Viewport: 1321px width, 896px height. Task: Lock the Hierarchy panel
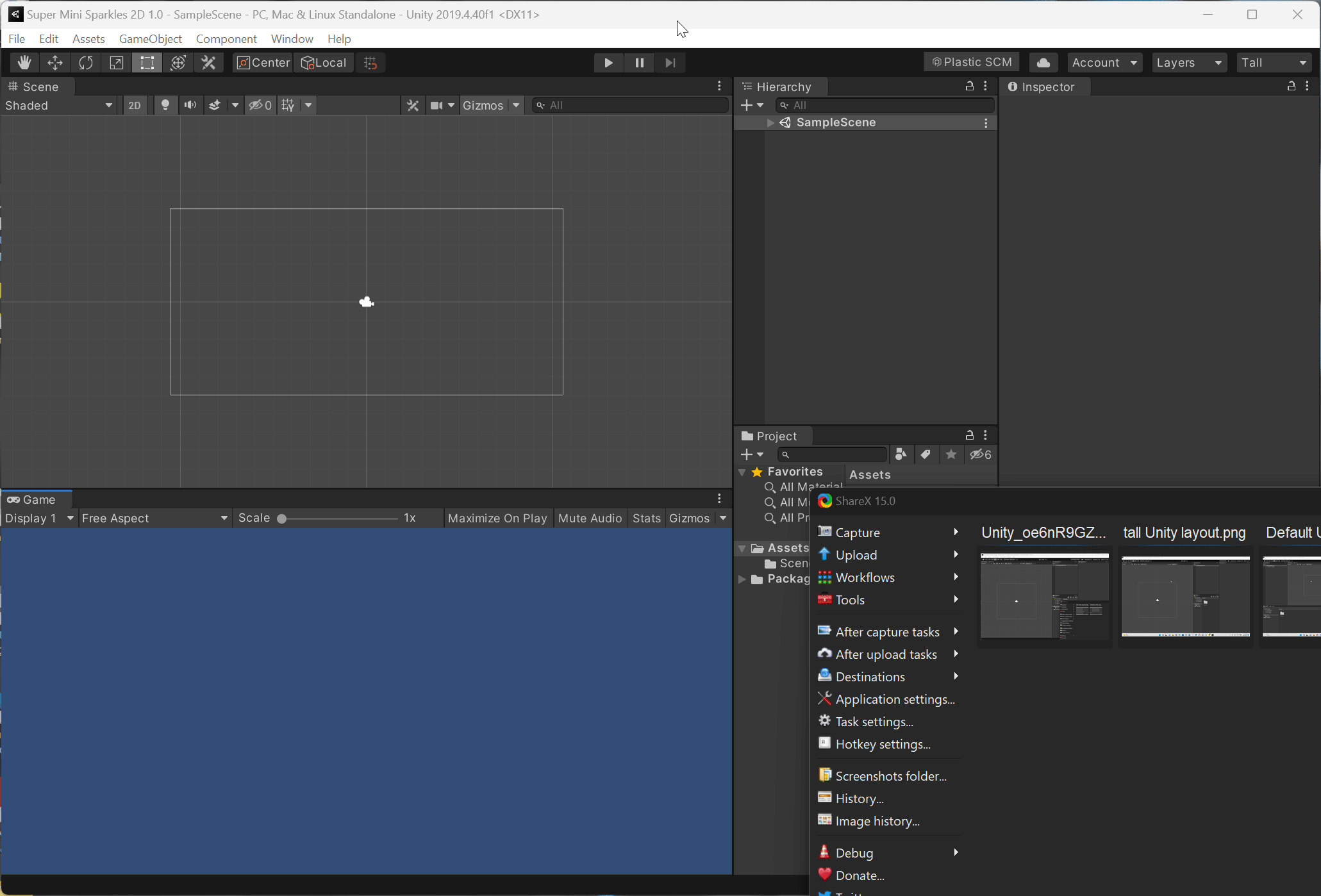click(x=970, y=86)
